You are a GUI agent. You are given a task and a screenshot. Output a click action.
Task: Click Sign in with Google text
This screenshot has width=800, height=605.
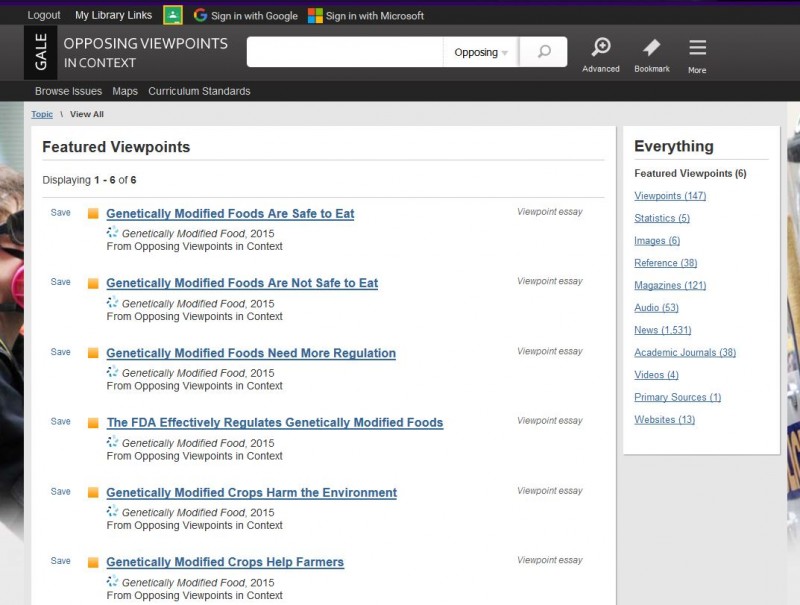(x=254, y=16)
